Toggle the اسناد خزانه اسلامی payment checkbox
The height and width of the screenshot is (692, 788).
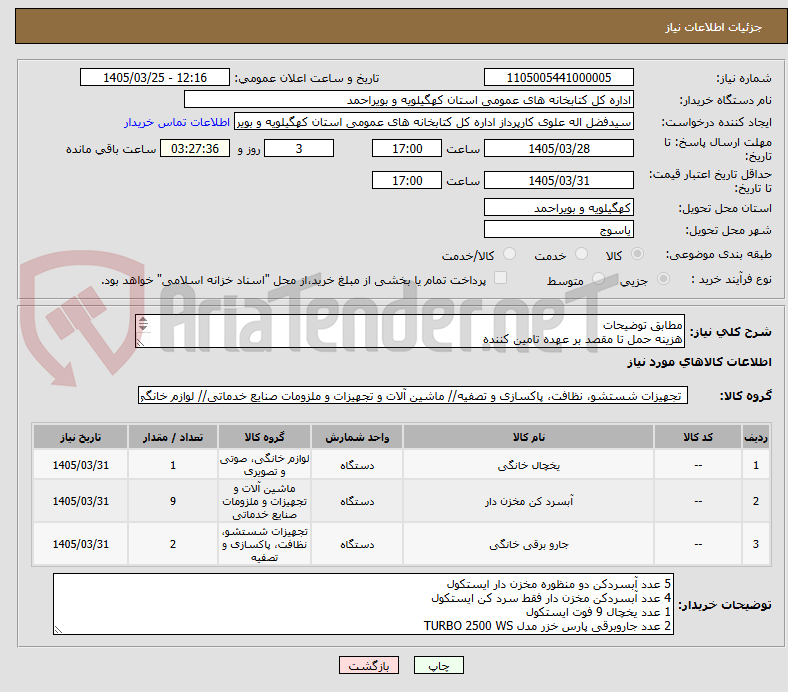(500, 278)
